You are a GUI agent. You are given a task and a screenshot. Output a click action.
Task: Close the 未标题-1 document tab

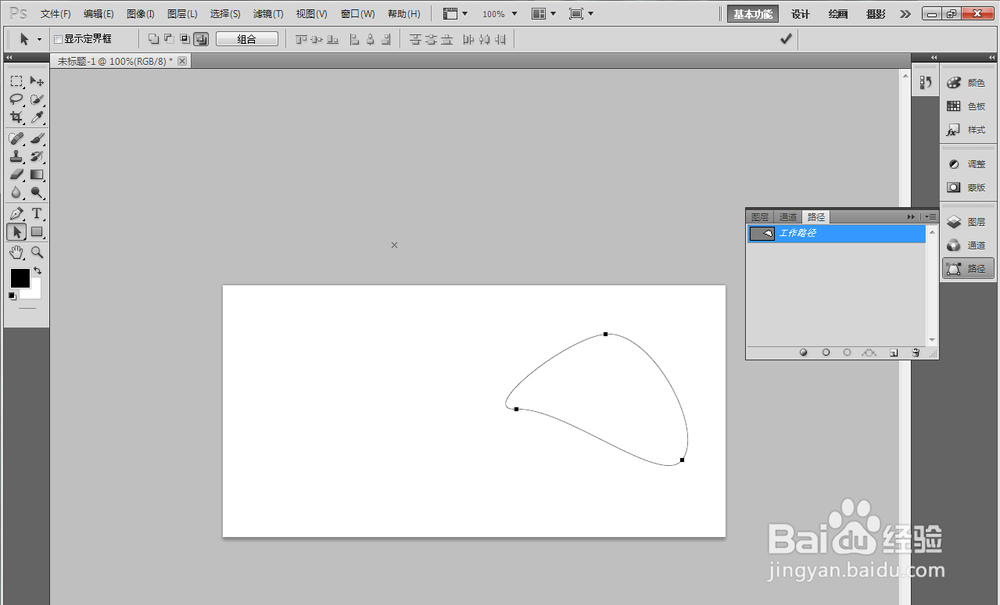tap(182, 61)
